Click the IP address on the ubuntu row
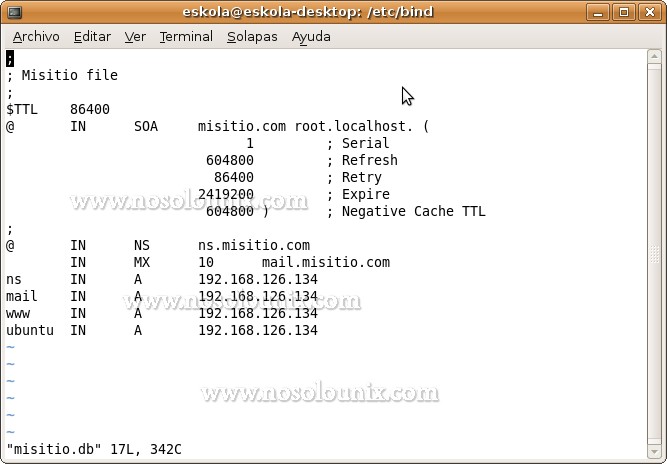The height and width of the screenshot is (464, 667). (x=258, y=330)
